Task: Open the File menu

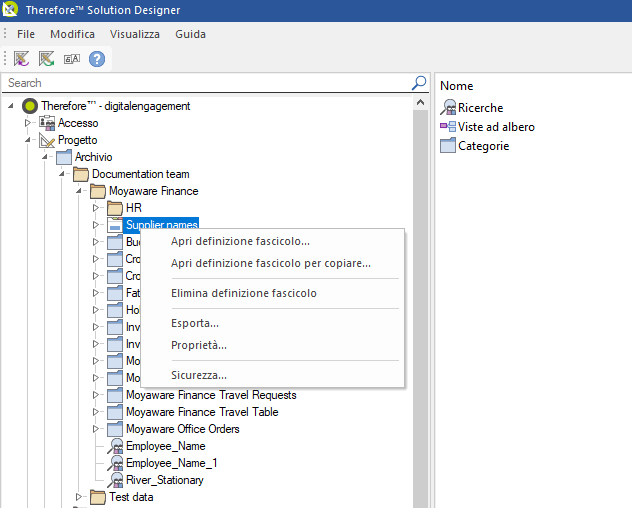Action: point(26,34)
